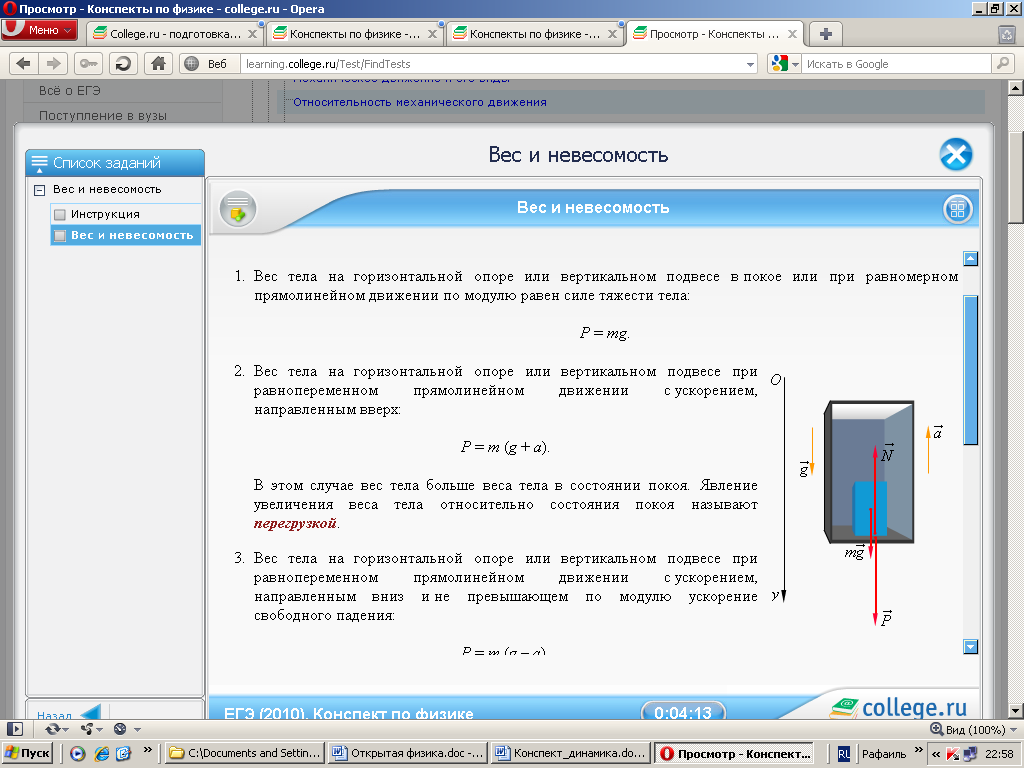The image size is (1024, 768).
Task: Close the College.ru - подготовка tab
Action: [x=252, y=34]
